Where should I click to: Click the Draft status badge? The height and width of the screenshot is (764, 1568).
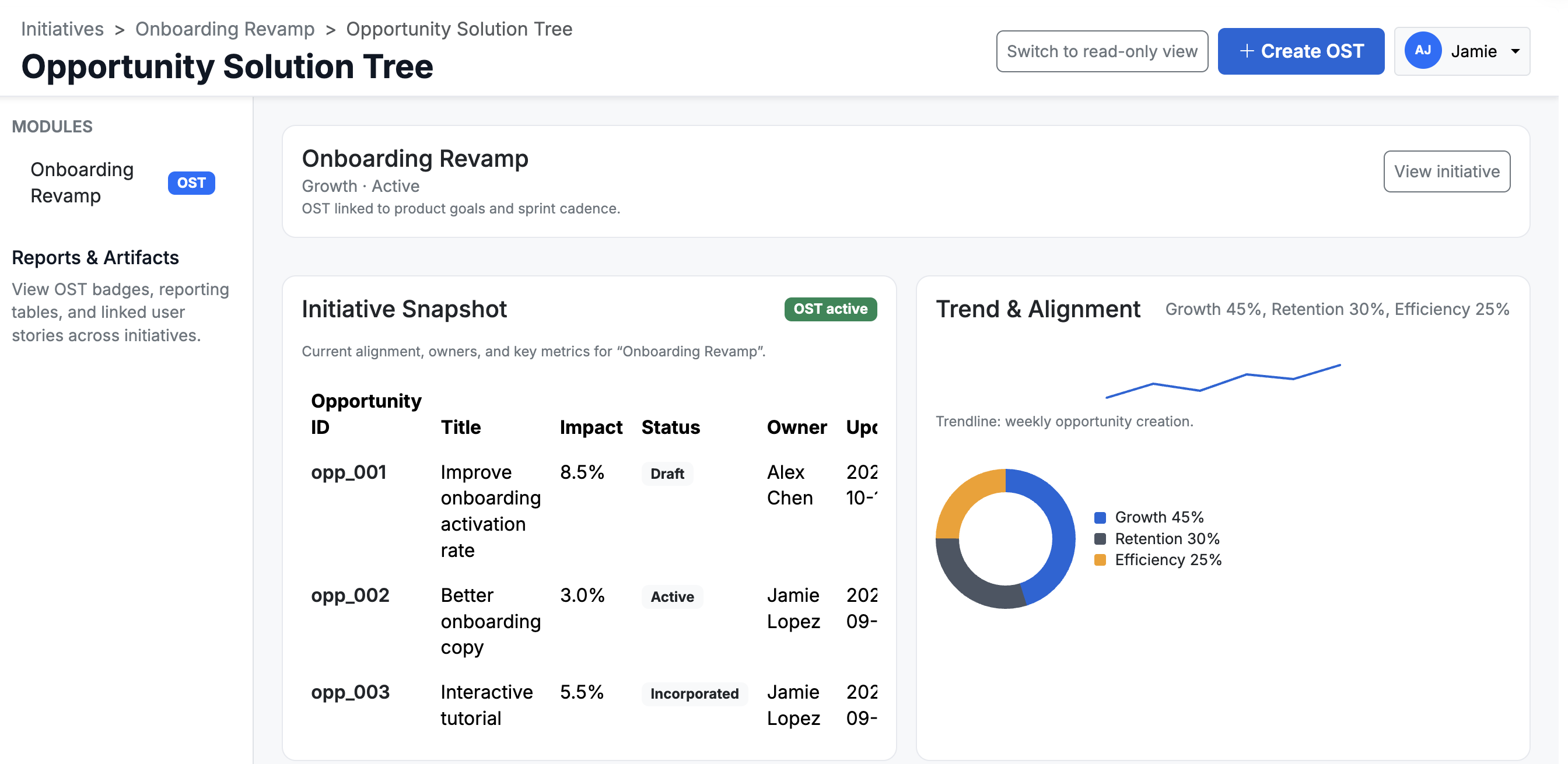pyautogui.click(x=667, y=474)
